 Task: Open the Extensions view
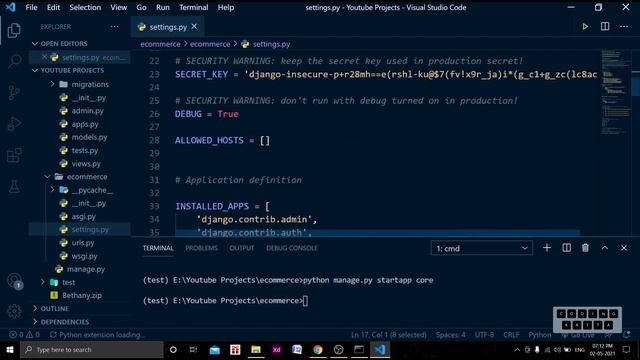pos(14,155)
